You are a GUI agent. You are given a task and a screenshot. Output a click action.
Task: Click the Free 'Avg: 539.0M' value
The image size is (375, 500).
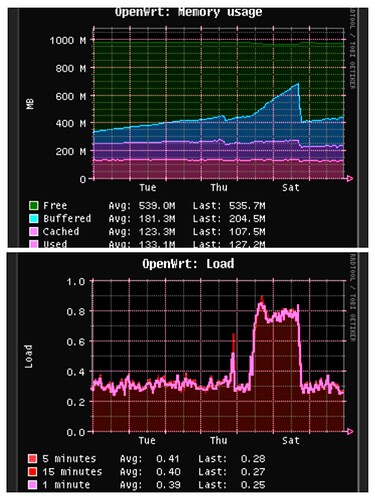[142, 206]
